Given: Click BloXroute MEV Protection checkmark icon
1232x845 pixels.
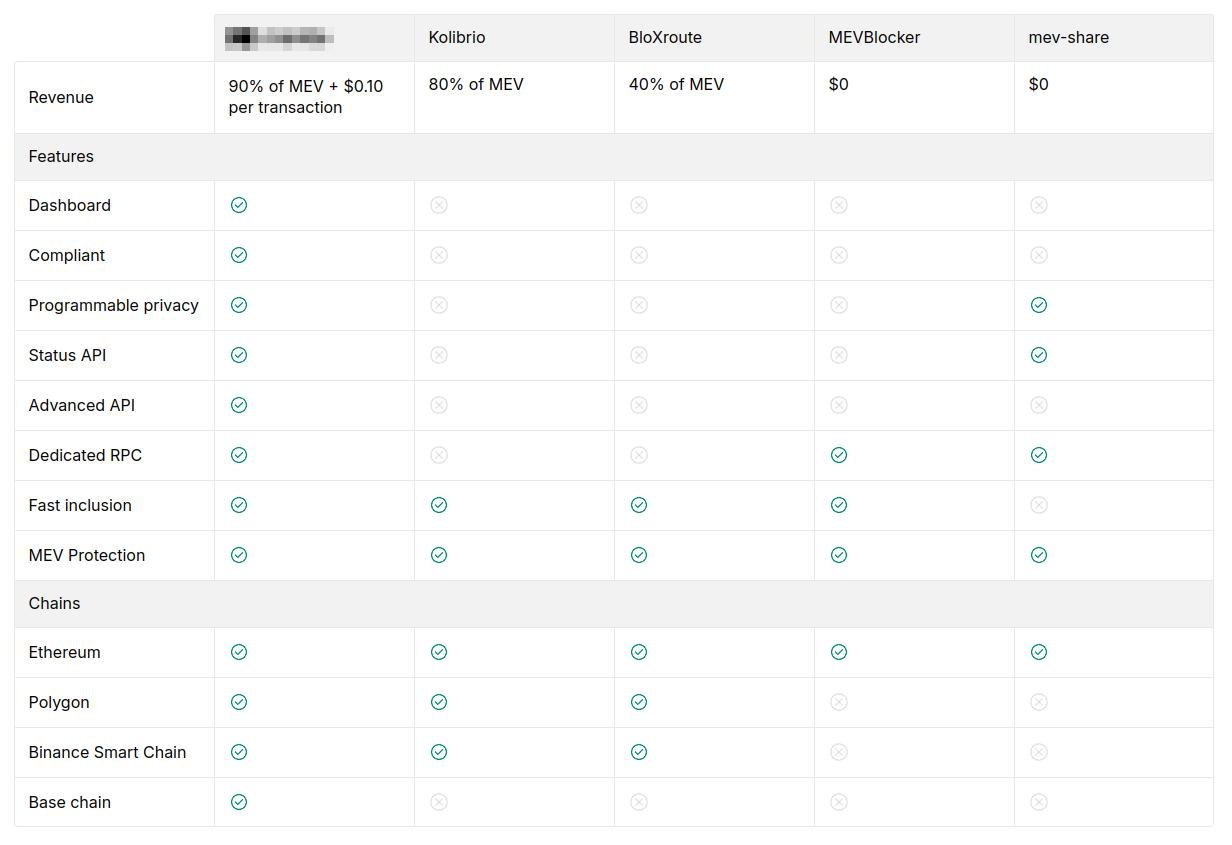Looking at the screenshot, I should pos(638,555).
